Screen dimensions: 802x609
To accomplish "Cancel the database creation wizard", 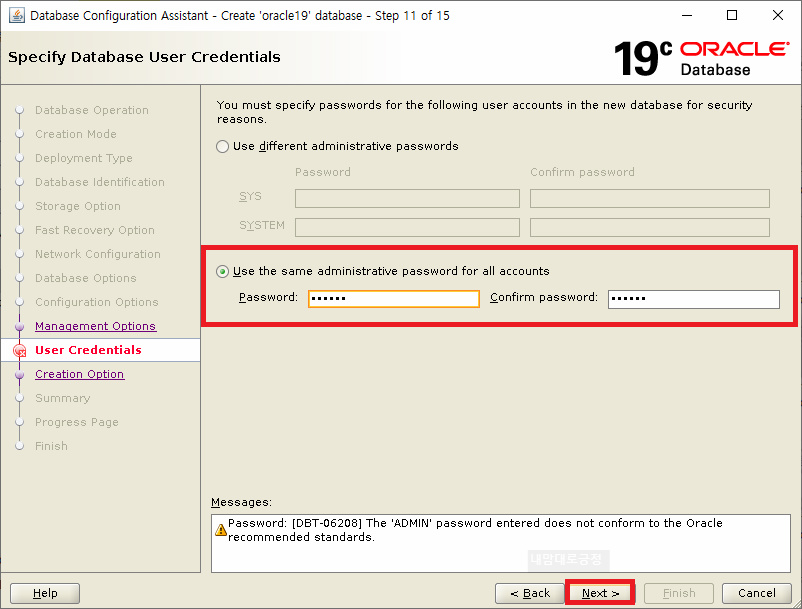I will coord(756,593).
